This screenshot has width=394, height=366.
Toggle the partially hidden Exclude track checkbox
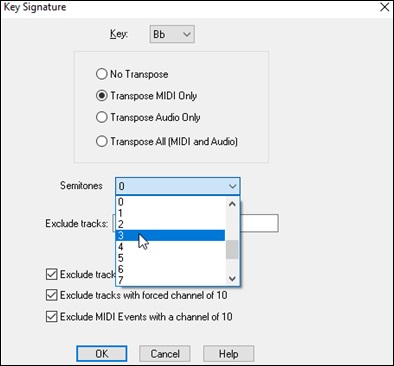[x=51, y=274]
